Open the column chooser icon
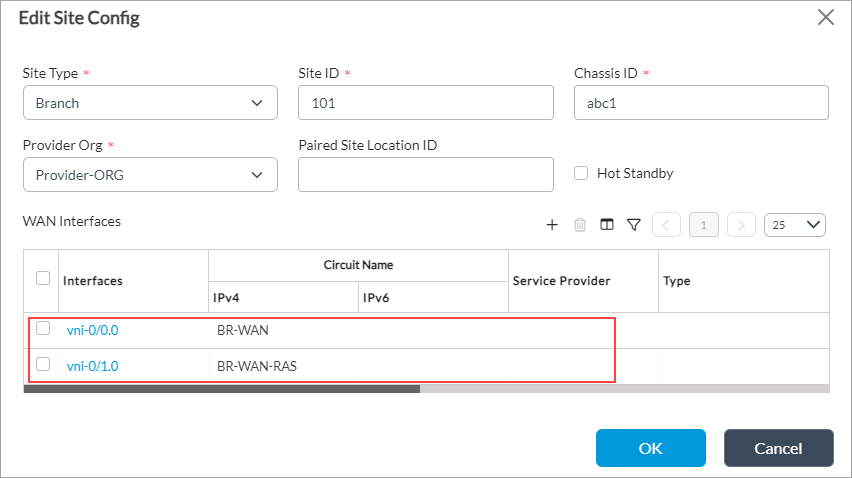Viewport: 852px width, 478px height. pos(606,225)
